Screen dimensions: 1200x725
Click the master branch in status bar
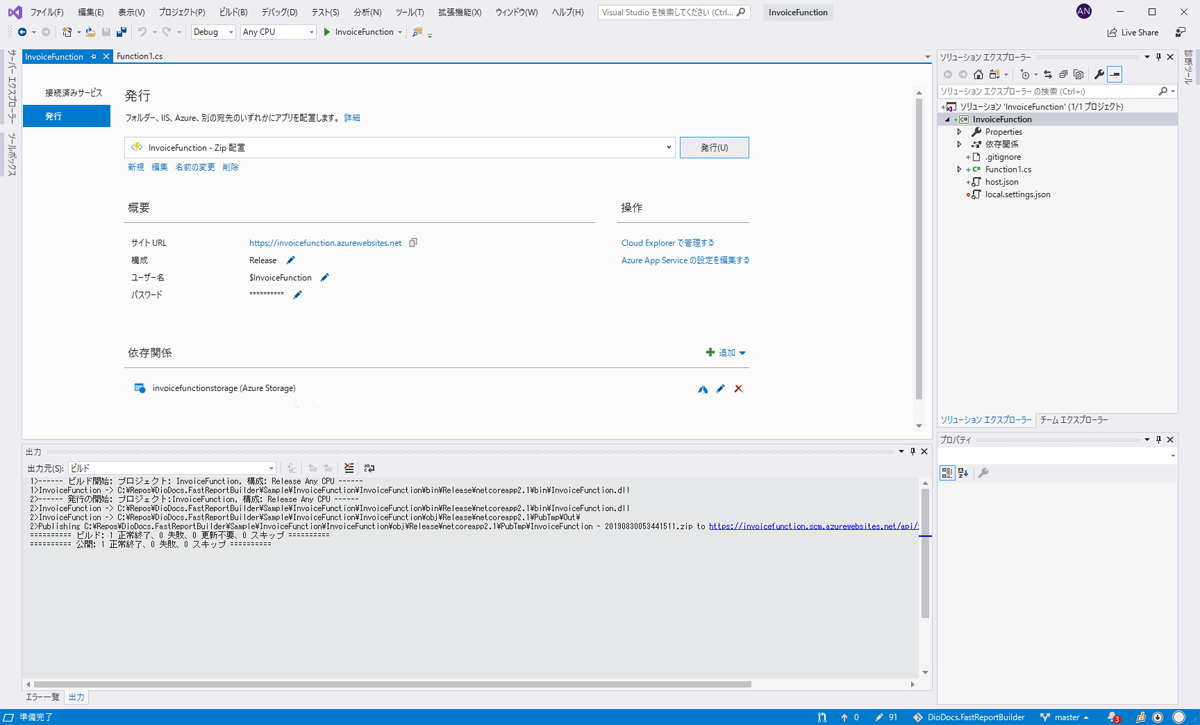point(1066,717)
